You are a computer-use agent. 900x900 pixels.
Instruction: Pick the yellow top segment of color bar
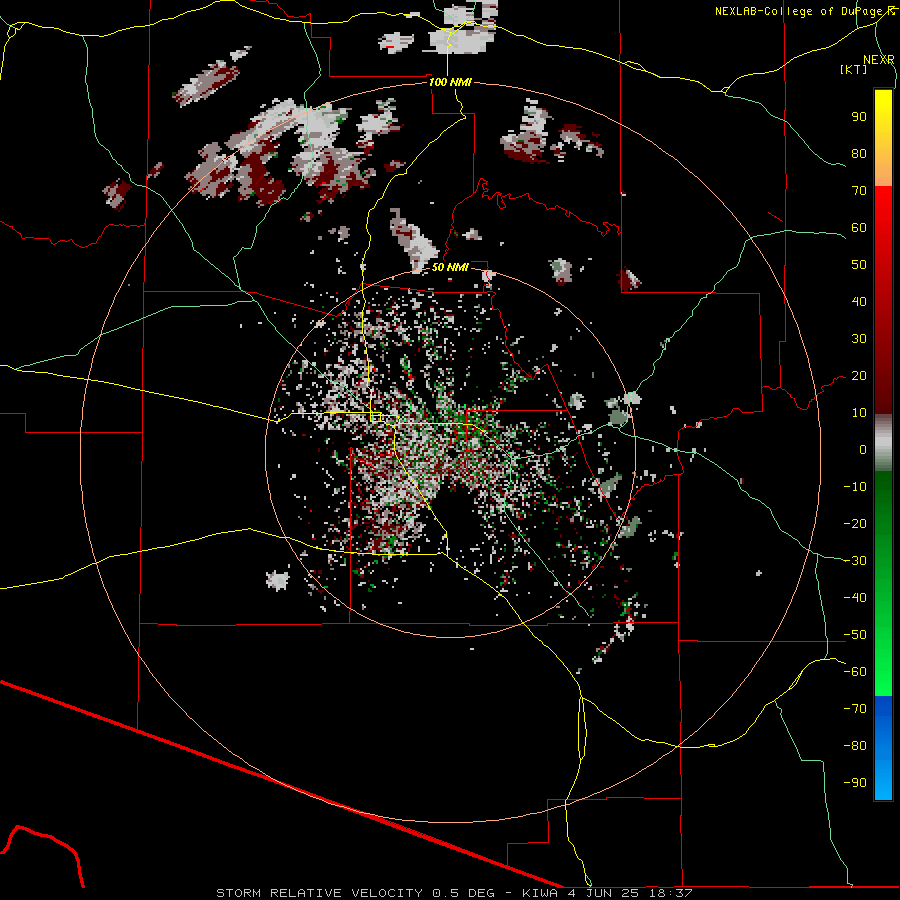883,138
